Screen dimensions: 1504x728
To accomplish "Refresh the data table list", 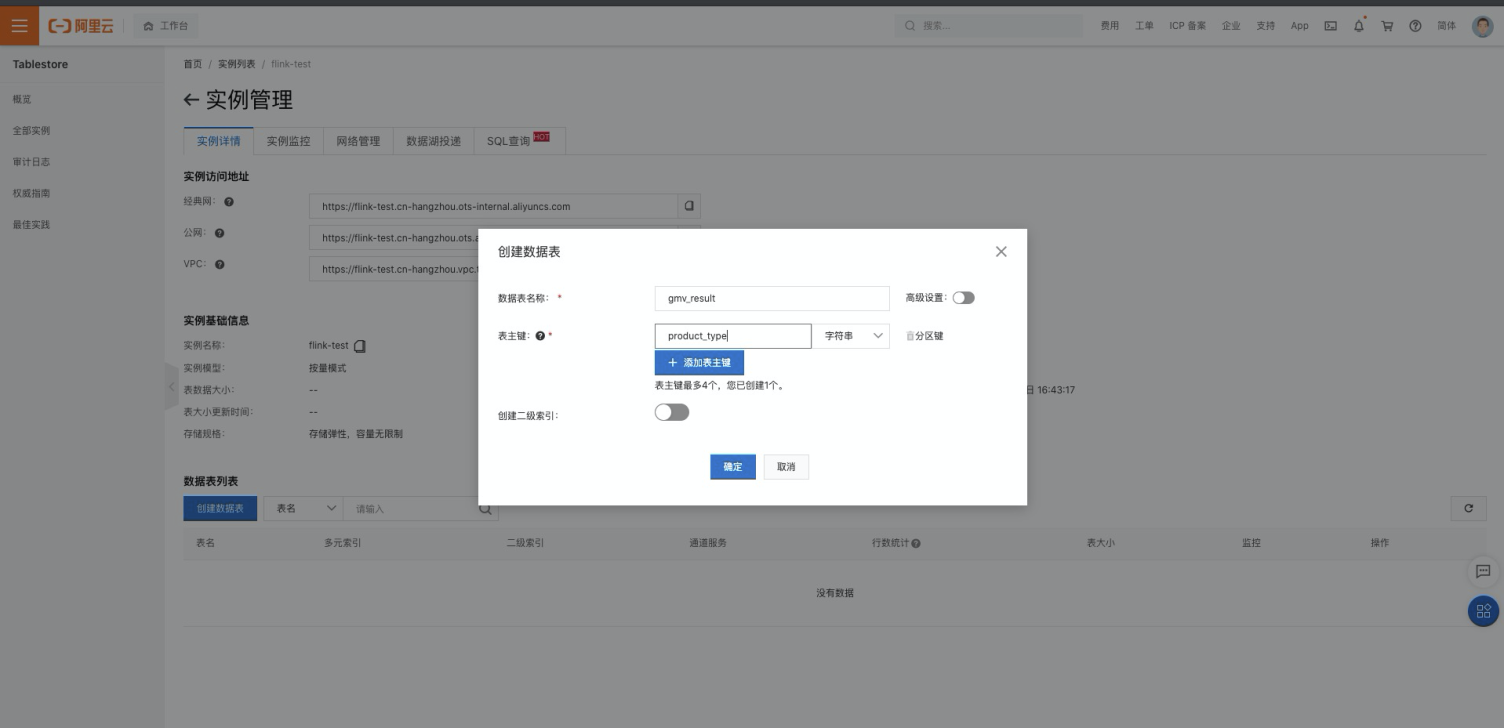I will coord(1468,508).
